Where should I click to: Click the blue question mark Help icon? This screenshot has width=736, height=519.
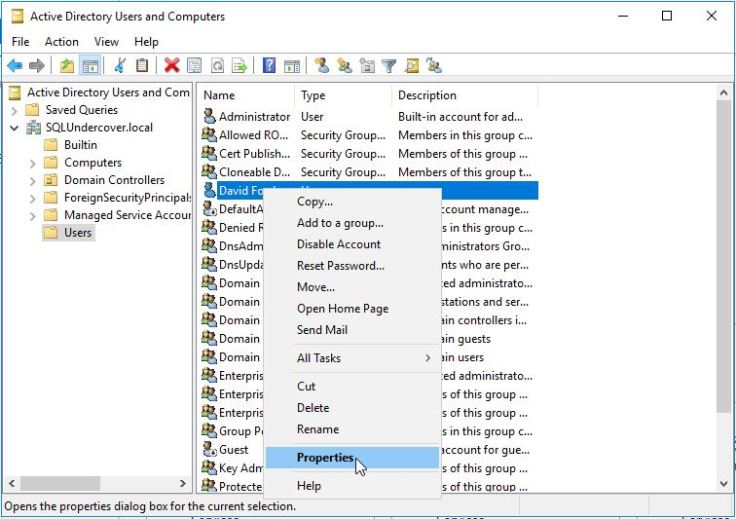tap(269, 65)
